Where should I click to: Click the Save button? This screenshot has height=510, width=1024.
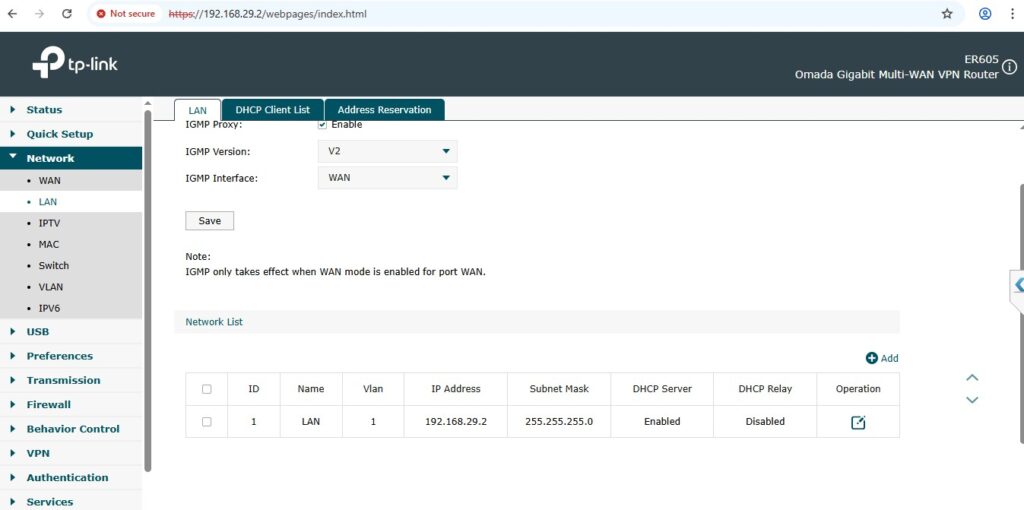[x=209, y=221]
